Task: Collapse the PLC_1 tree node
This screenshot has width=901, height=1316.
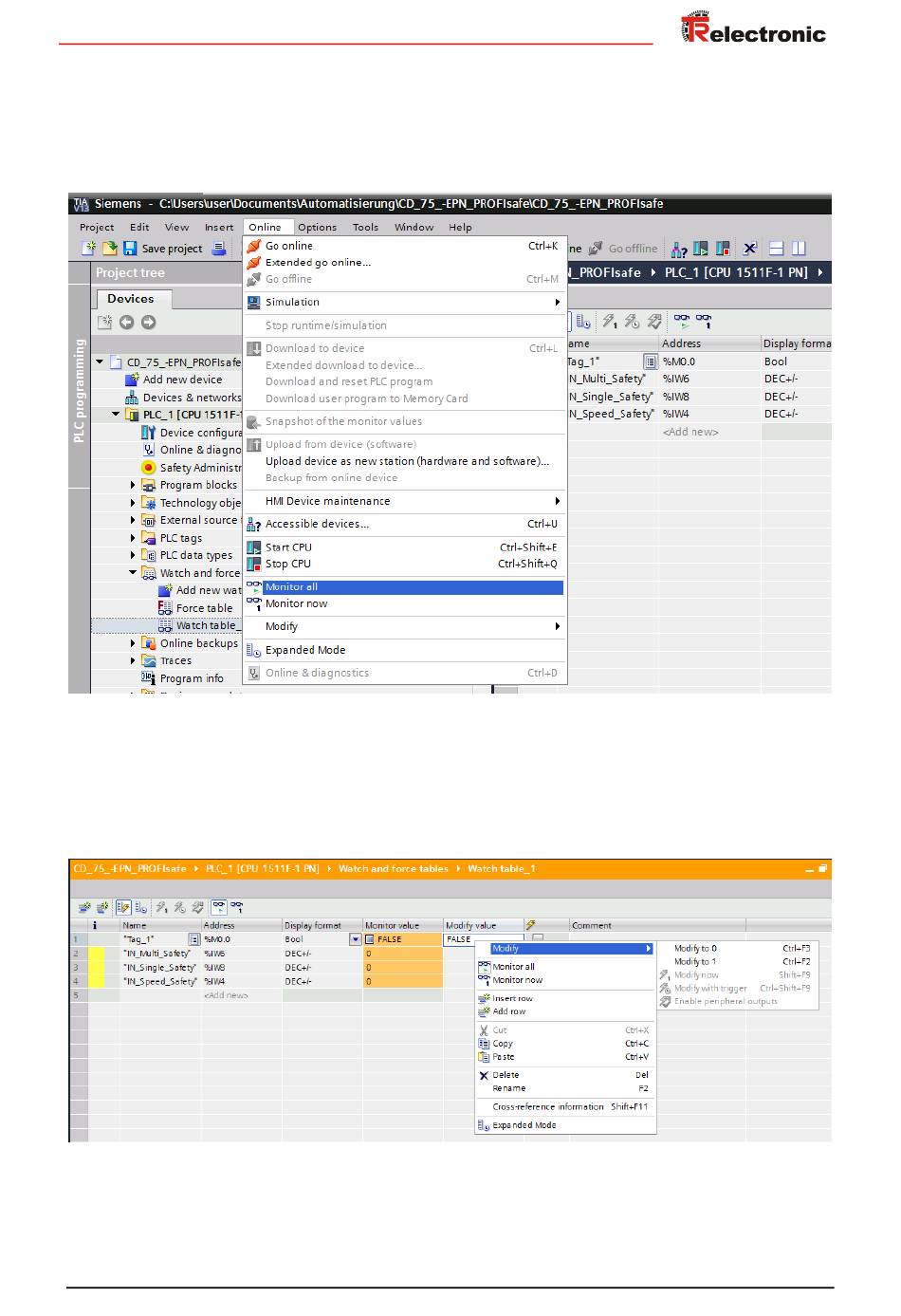Action: tap(116, 415)
